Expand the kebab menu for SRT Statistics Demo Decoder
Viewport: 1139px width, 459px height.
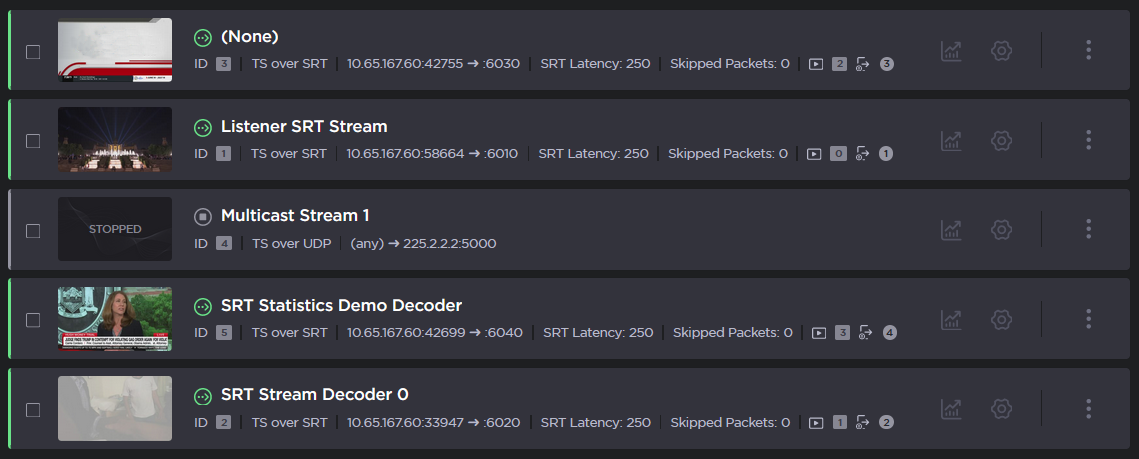[x=1088, y=319]
